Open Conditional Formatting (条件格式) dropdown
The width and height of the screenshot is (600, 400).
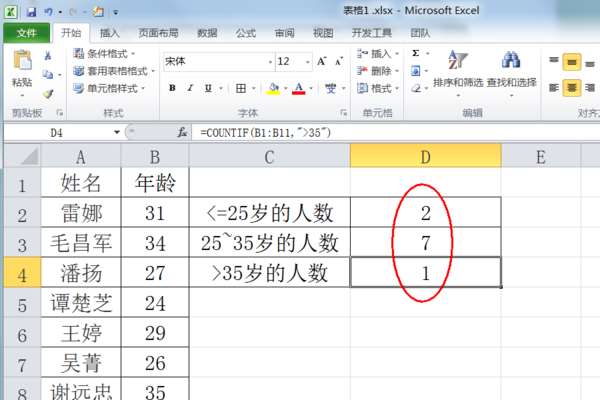(x=104, y=54)
